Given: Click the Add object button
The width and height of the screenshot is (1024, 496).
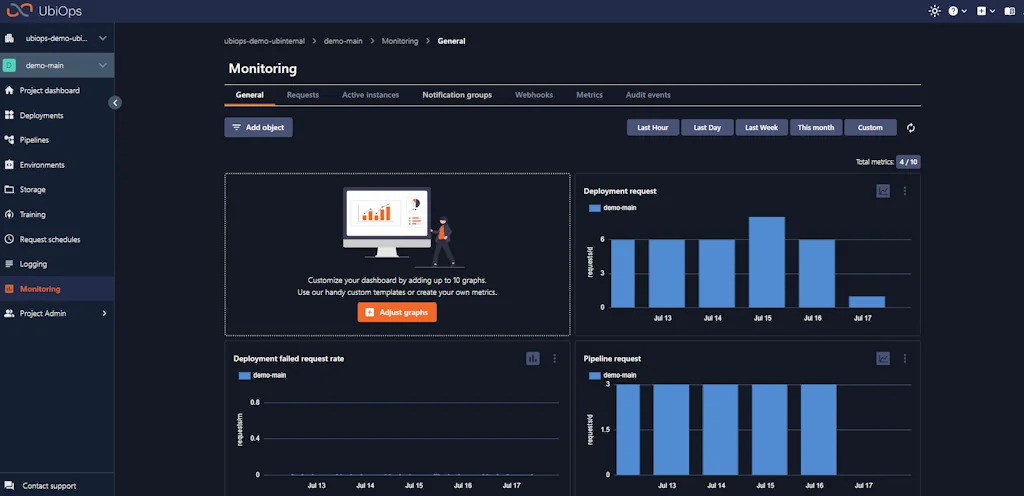Looking at the screenshot, I should (259, 128).
